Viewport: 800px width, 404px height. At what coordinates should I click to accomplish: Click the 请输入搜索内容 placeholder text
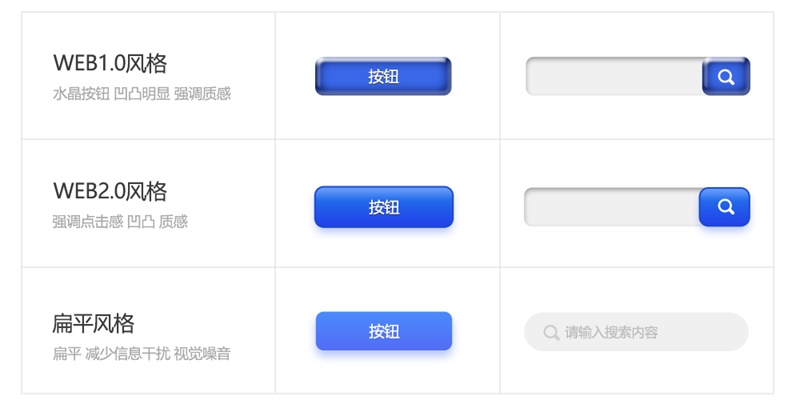pyautogui.click(x=611, y=333)
